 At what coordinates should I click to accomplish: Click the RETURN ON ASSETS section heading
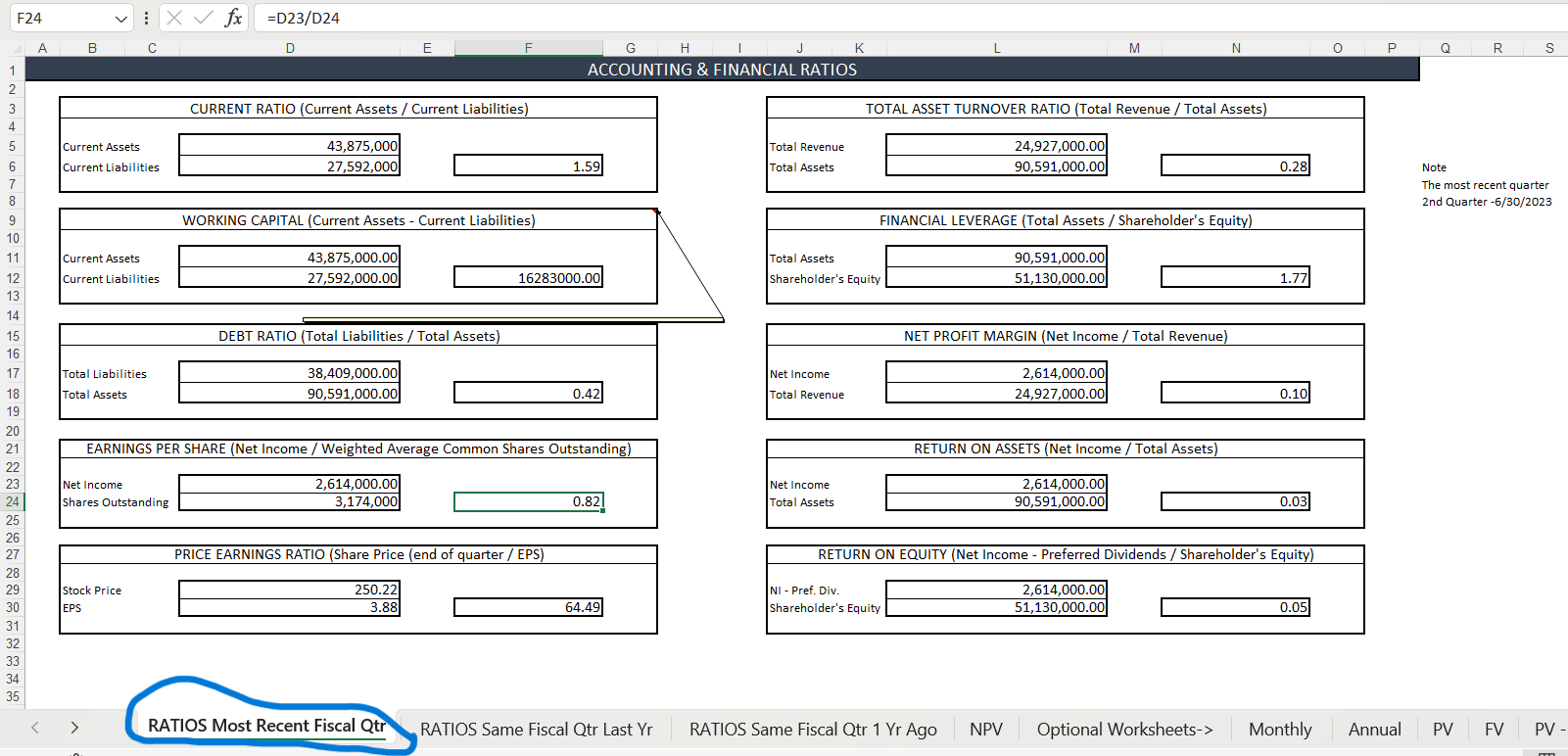(1066, 449)
